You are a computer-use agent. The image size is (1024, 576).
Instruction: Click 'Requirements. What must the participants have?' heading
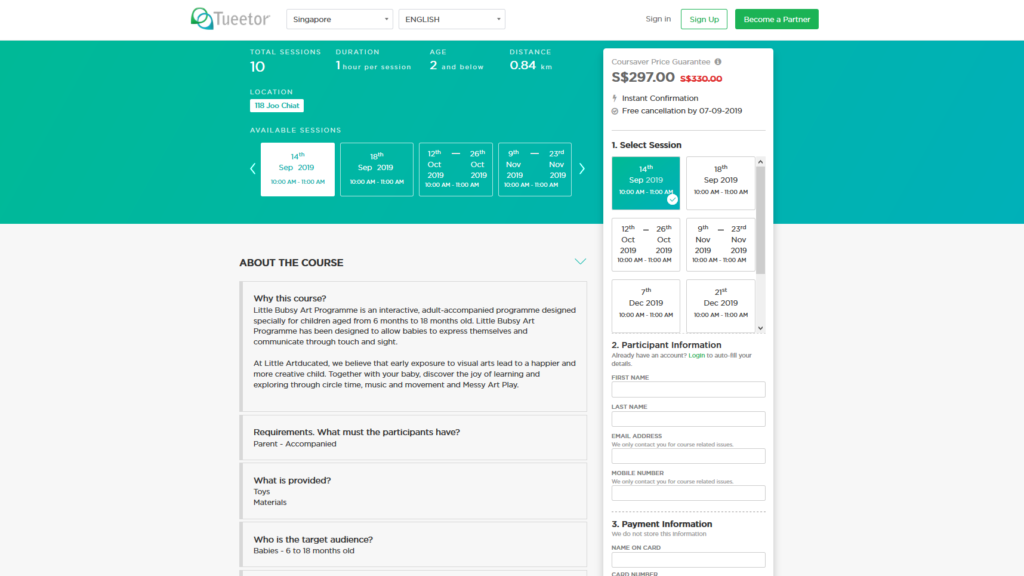357,432
